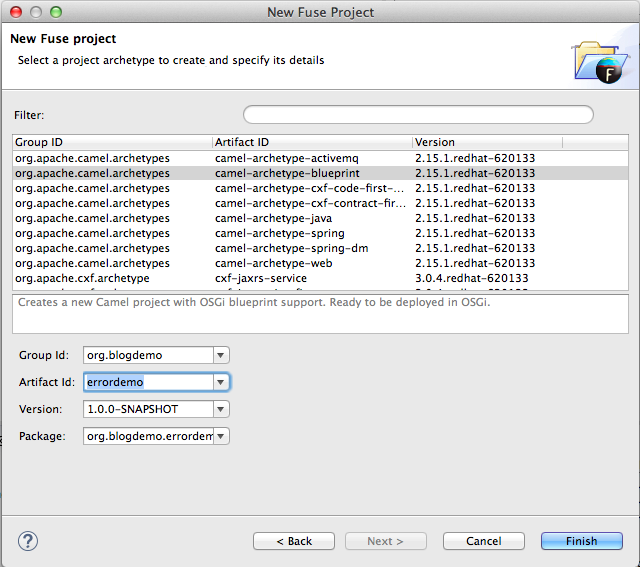Click the org.apache.cxf.archetype group cell

(82, 278)
